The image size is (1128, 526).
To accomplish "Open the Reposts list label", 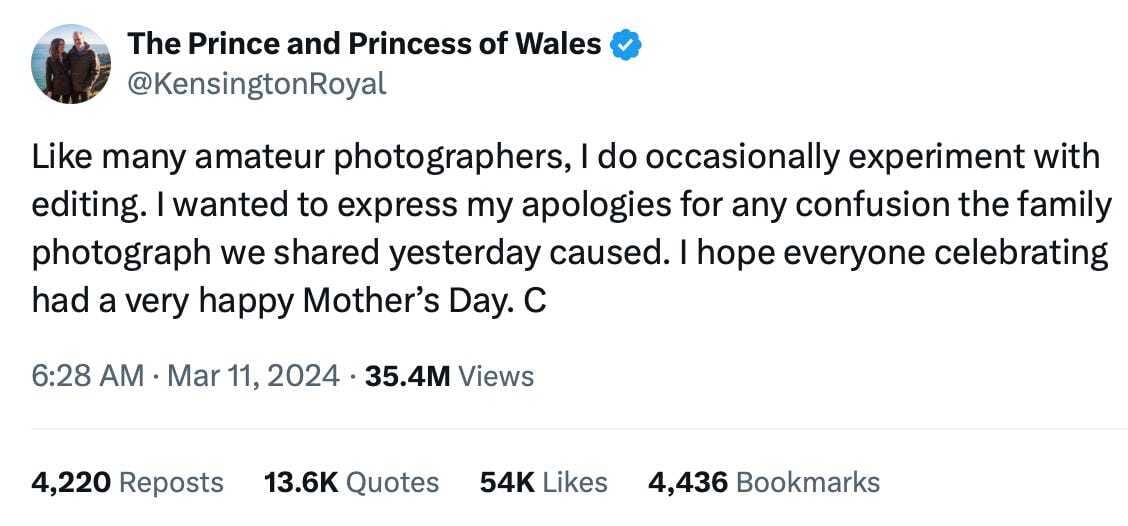I will pyautogui.click(x=171, y=482).
